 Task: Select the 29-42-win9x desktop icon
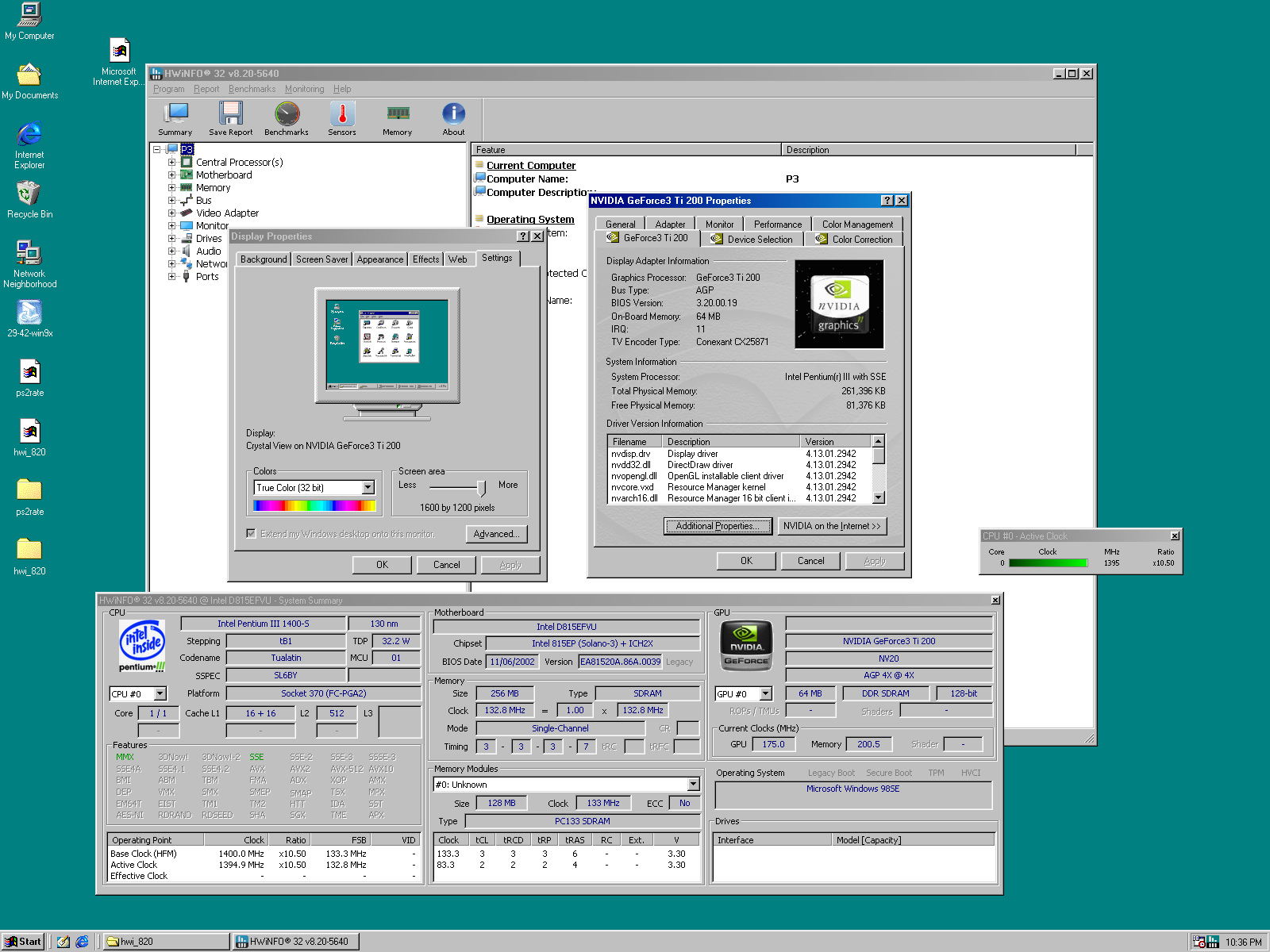(29, 319)
